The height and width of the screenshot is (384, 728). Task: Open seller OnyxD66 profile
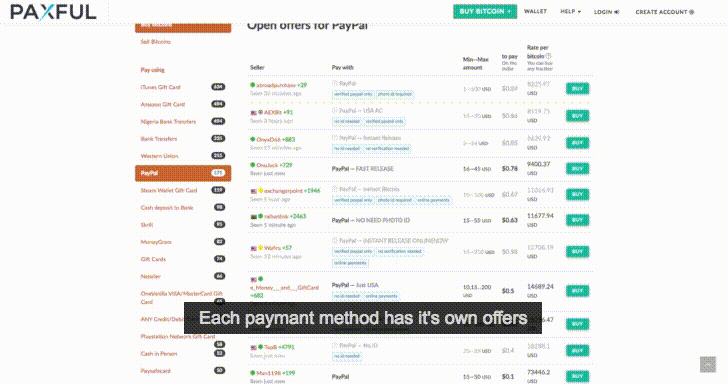(x=268, y=139)
